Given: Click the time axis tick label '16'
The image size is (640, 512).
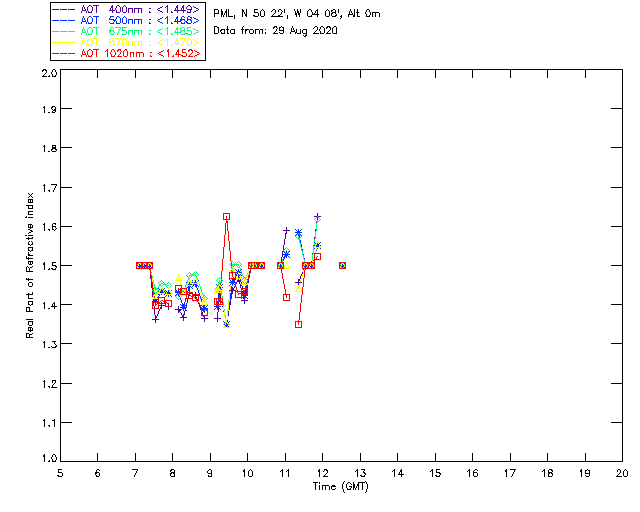Looking at the screenshot, I should click(472, 473).
